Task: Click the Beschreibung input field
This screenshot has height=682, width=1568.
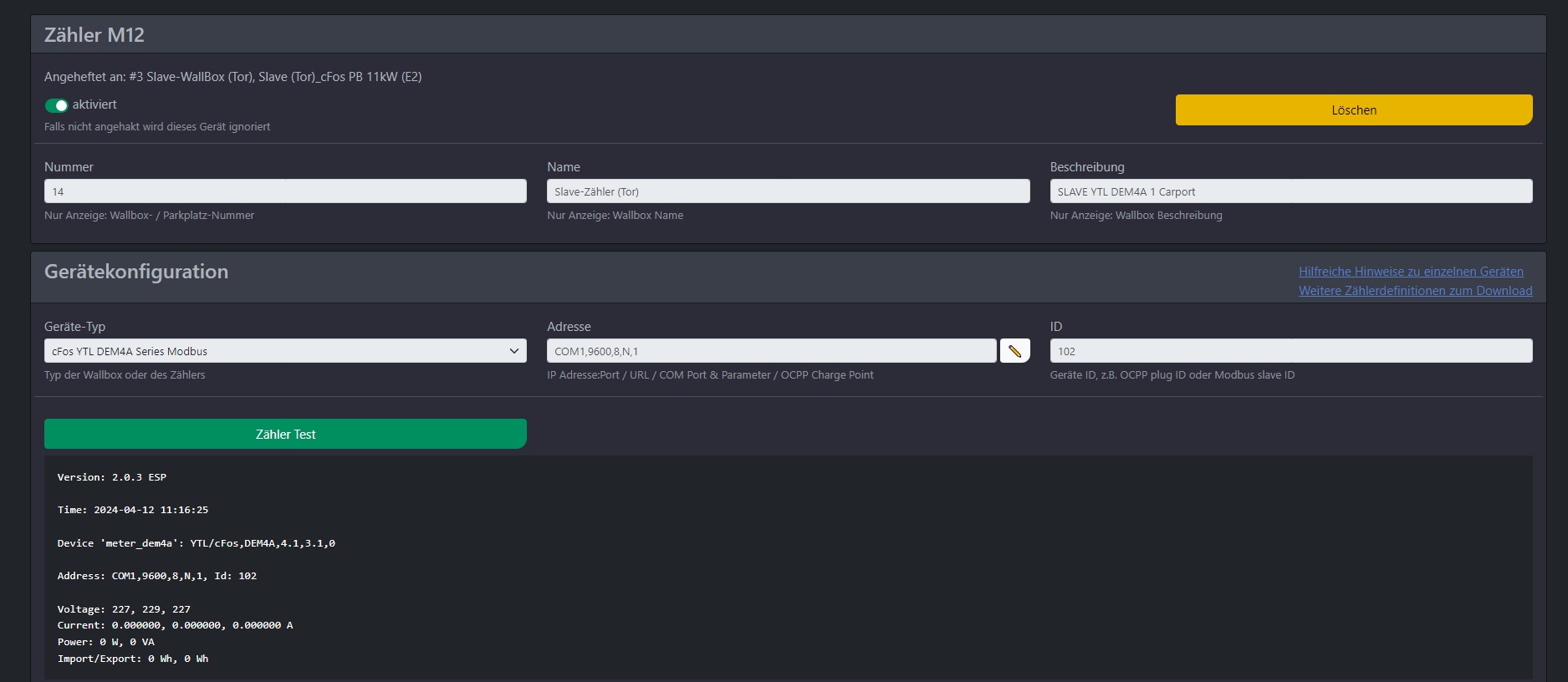Action: click(1291, 191)
